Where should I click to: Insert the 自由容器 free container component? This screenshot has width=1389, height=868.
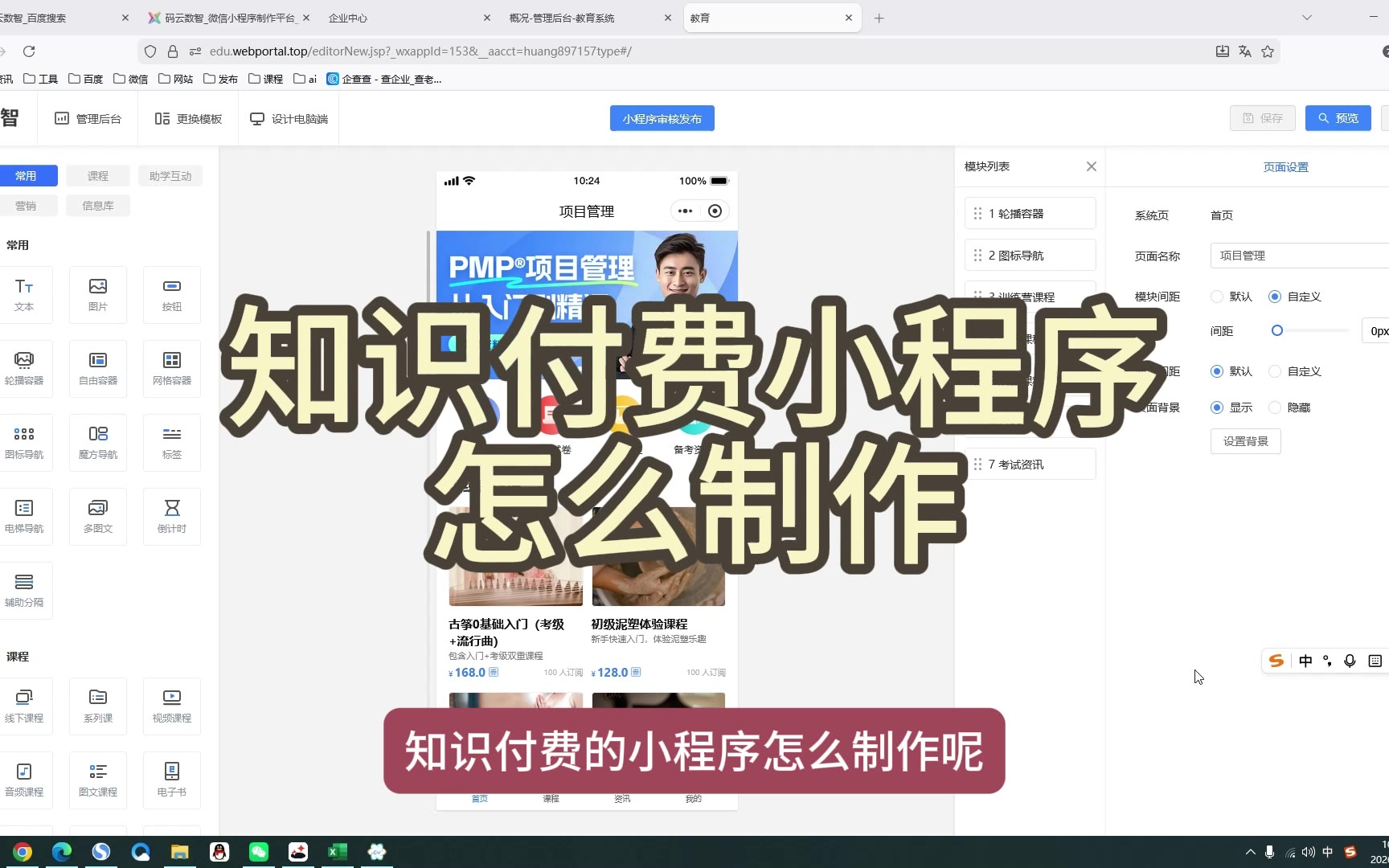click(98, 369)
